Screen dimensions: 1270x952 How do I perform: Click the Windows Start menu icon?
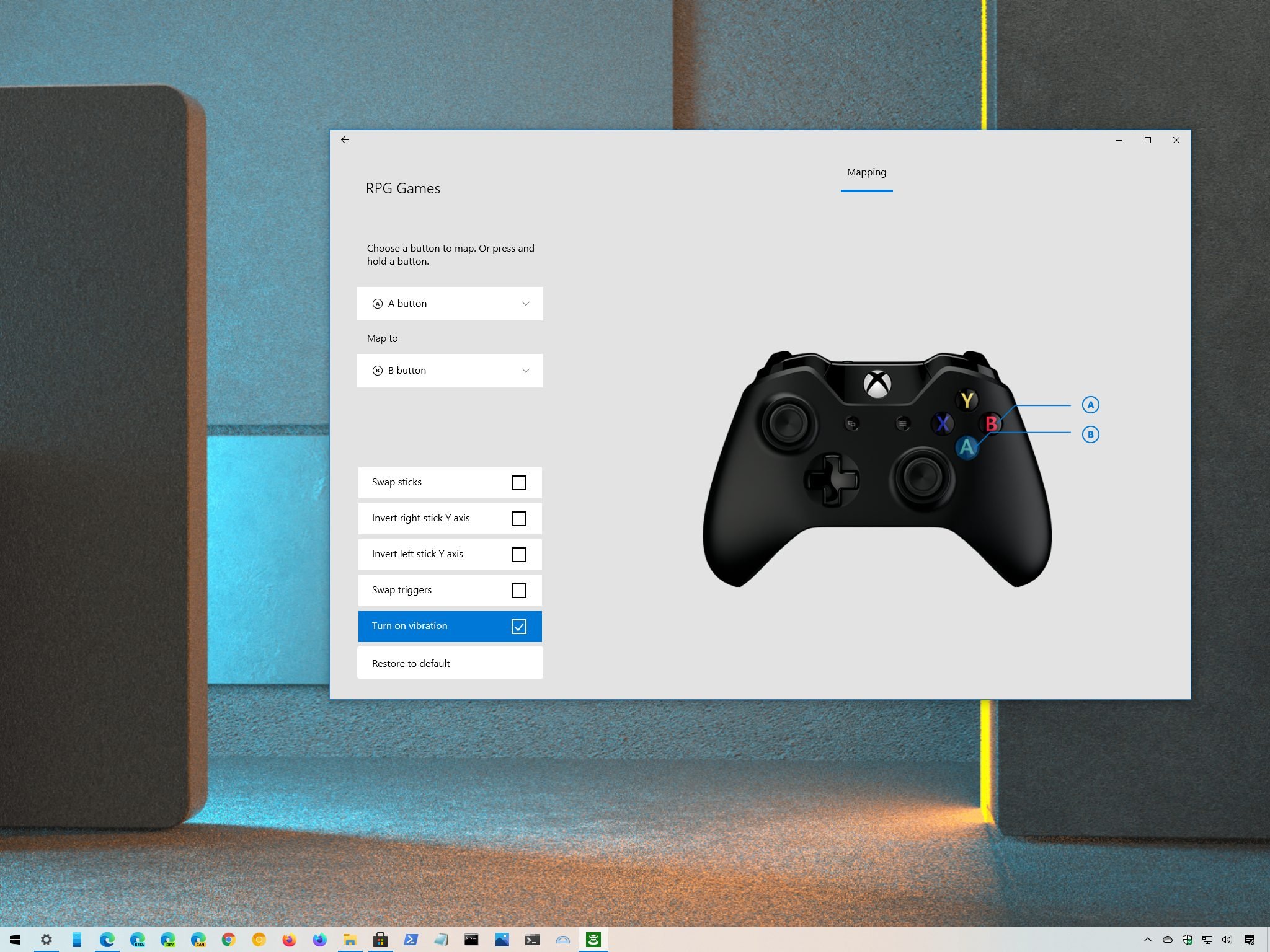[x=15, y=939]
